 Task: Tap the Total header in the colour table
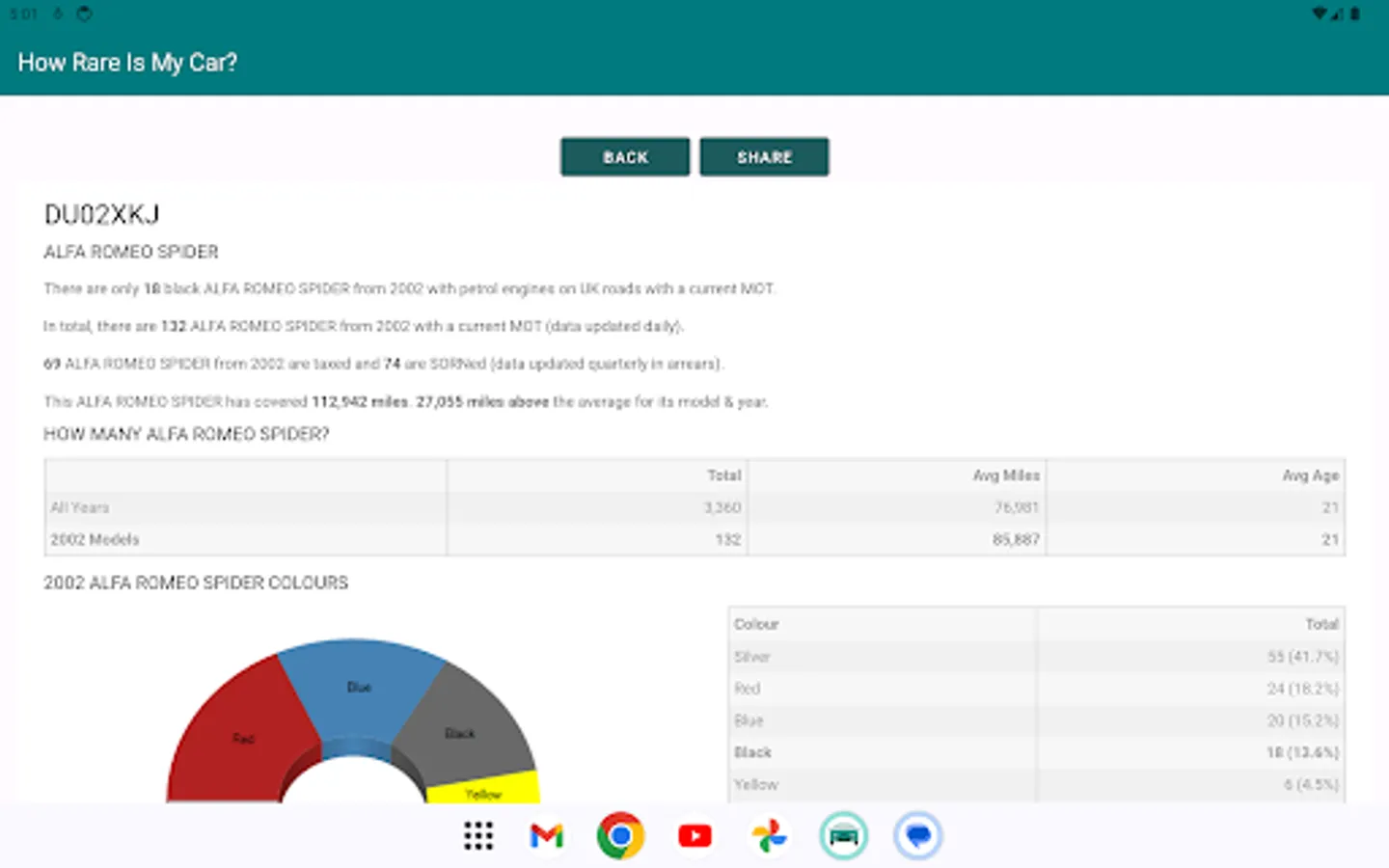click(x=1322, y=624)
